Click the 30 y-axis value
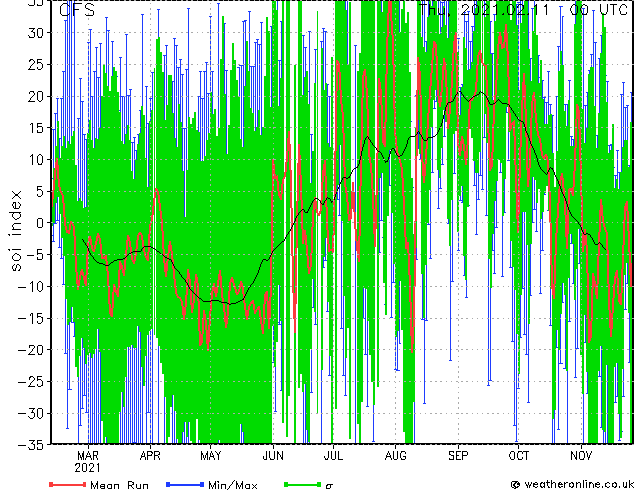The width and height of the screenshot is (634, 490). (37, 33)
